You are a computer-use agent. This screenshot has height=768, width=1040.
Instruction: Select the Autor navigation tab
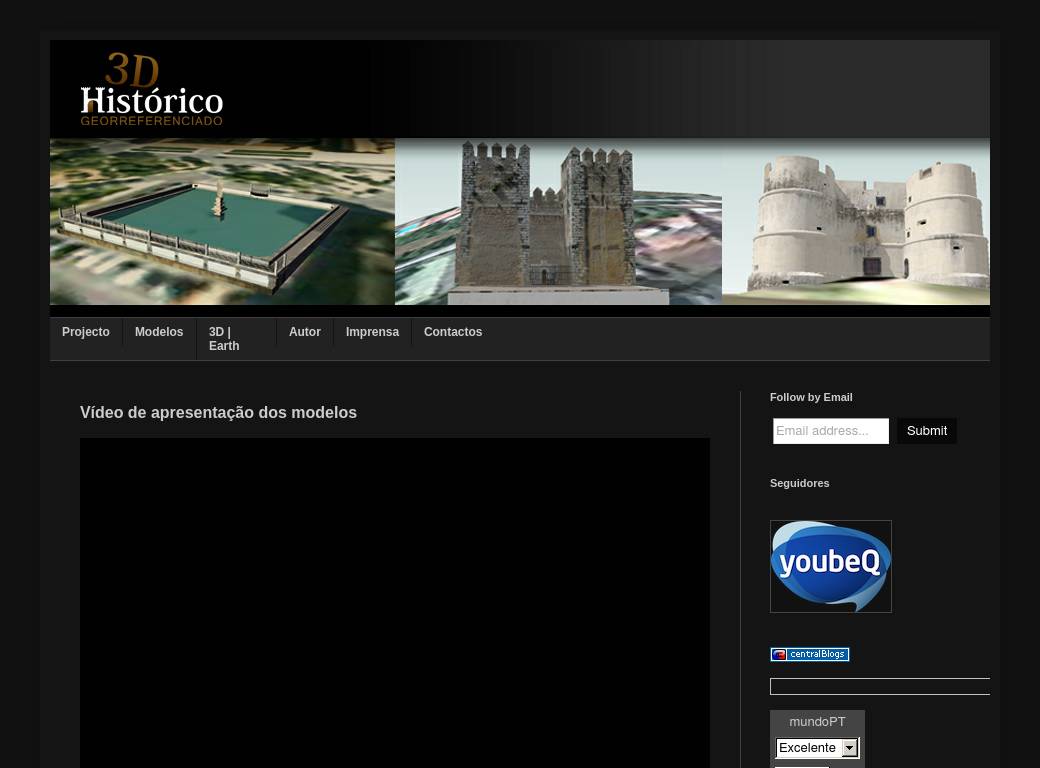[x=304, y=332]
